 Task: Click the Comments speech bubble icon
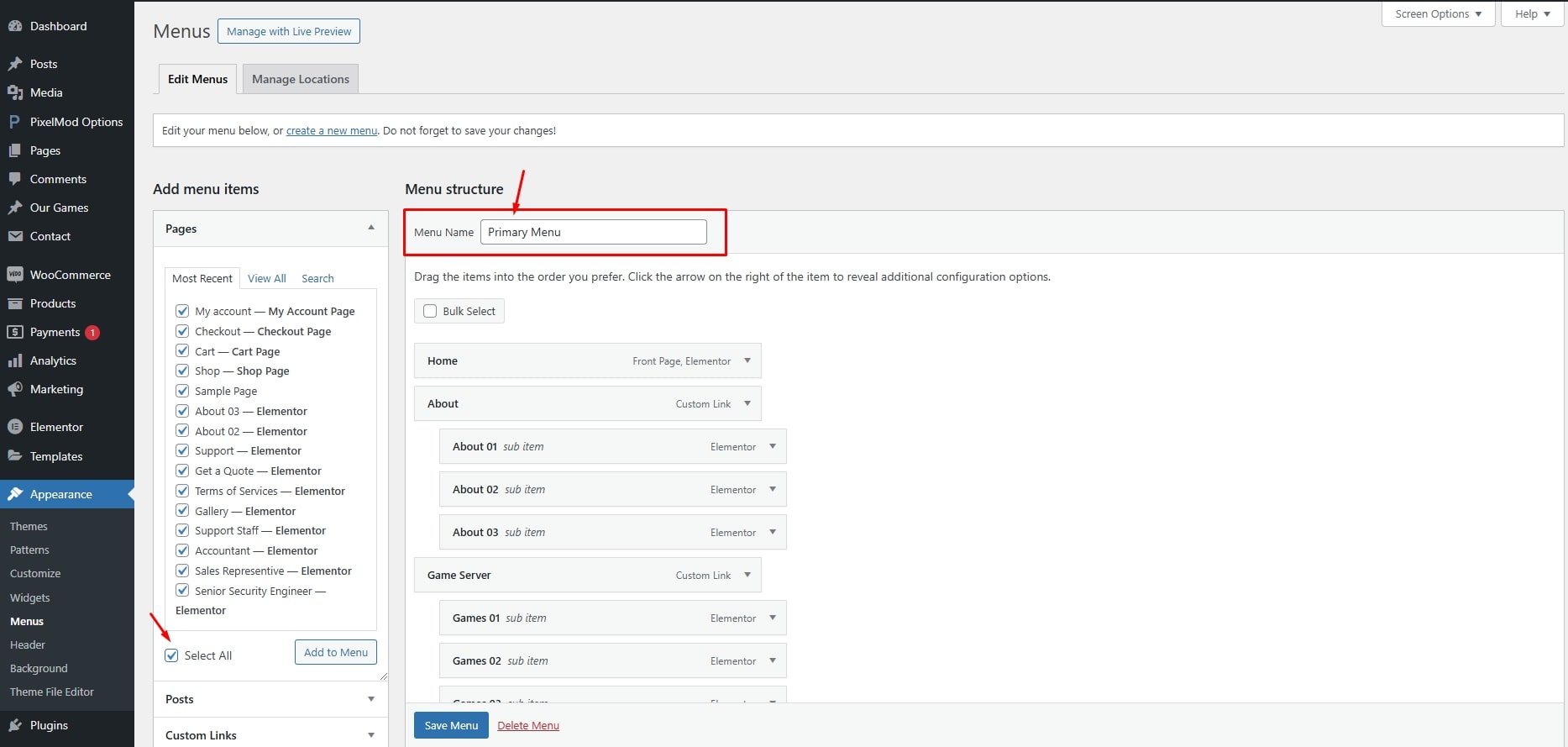pyautogui.click(x=15, y=179)
